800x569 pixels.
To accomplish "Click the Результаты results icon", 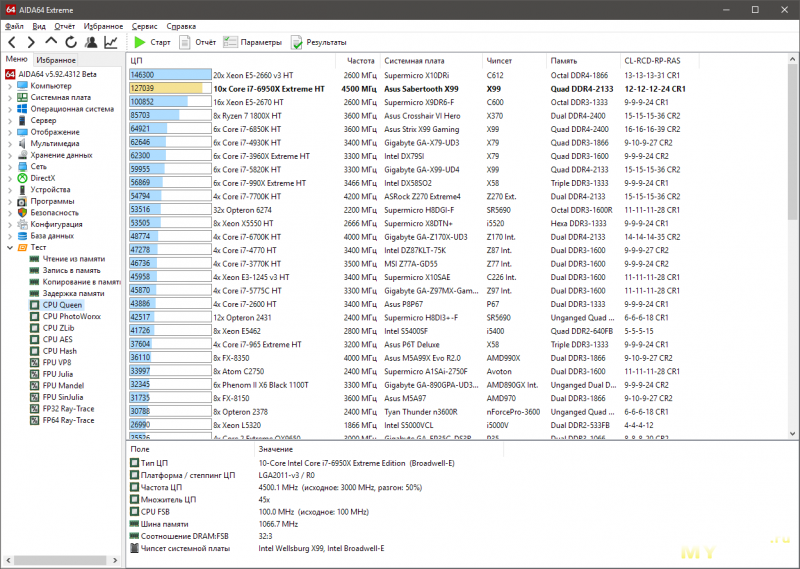I will pos(296,43).
